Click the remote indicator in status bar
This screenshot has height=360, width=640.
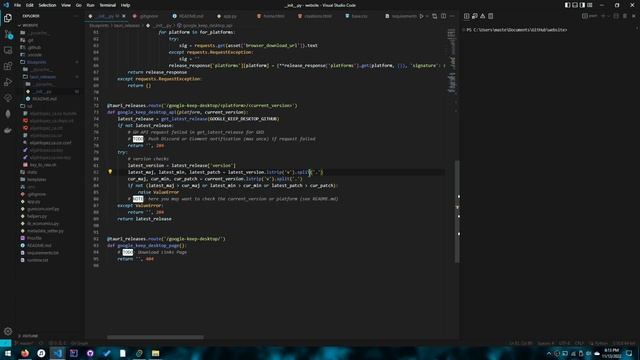(x=5, y=343)
